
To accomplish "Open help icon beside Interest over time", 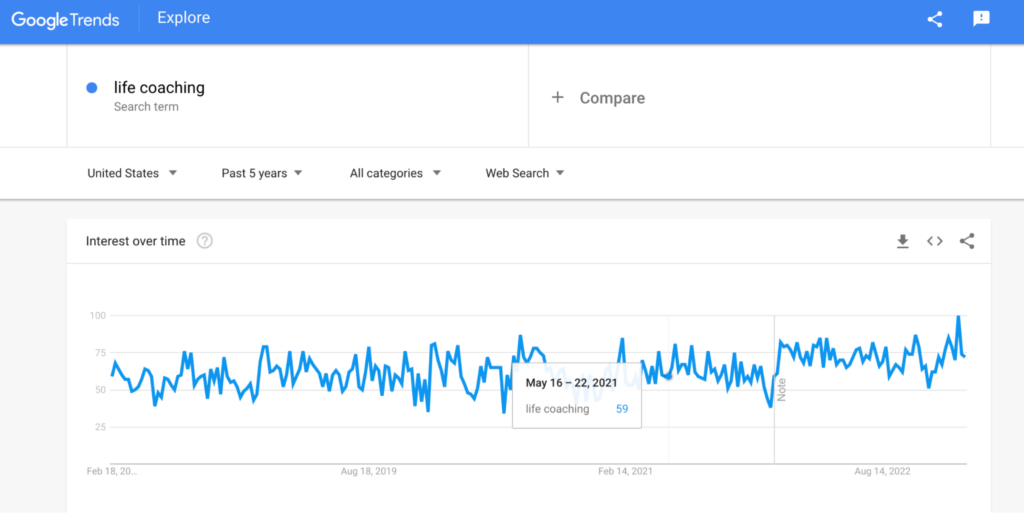I will pos(205,241).
